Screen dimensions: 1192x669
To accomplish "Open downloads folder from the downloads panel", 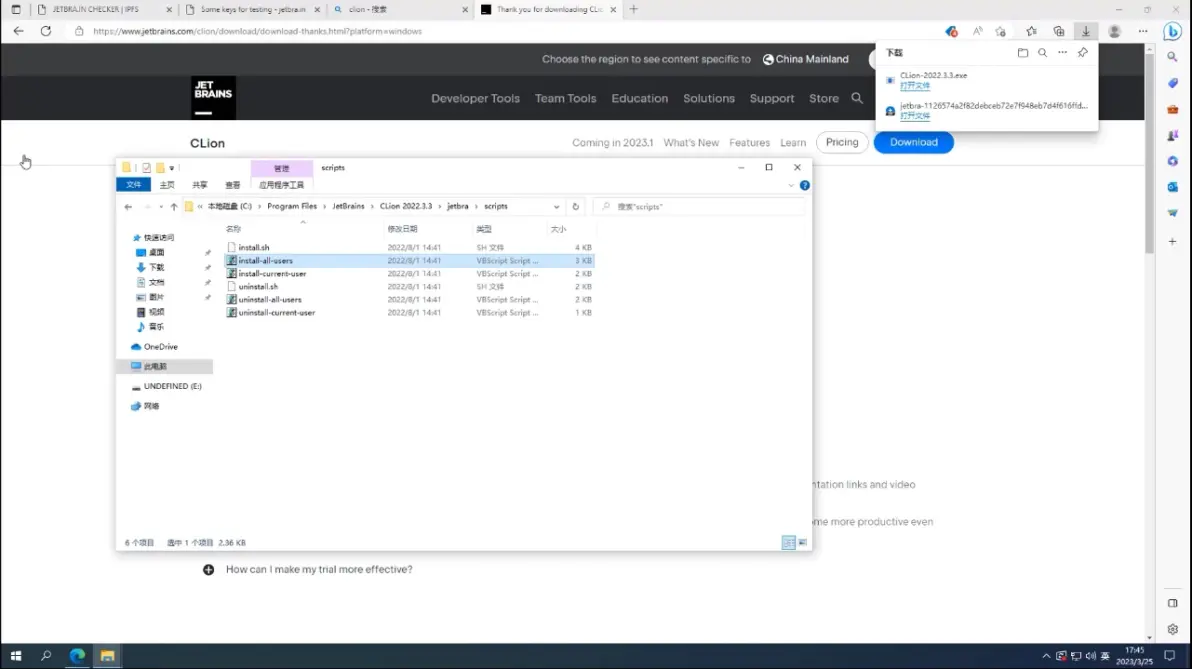I will tap(1022, 53).
